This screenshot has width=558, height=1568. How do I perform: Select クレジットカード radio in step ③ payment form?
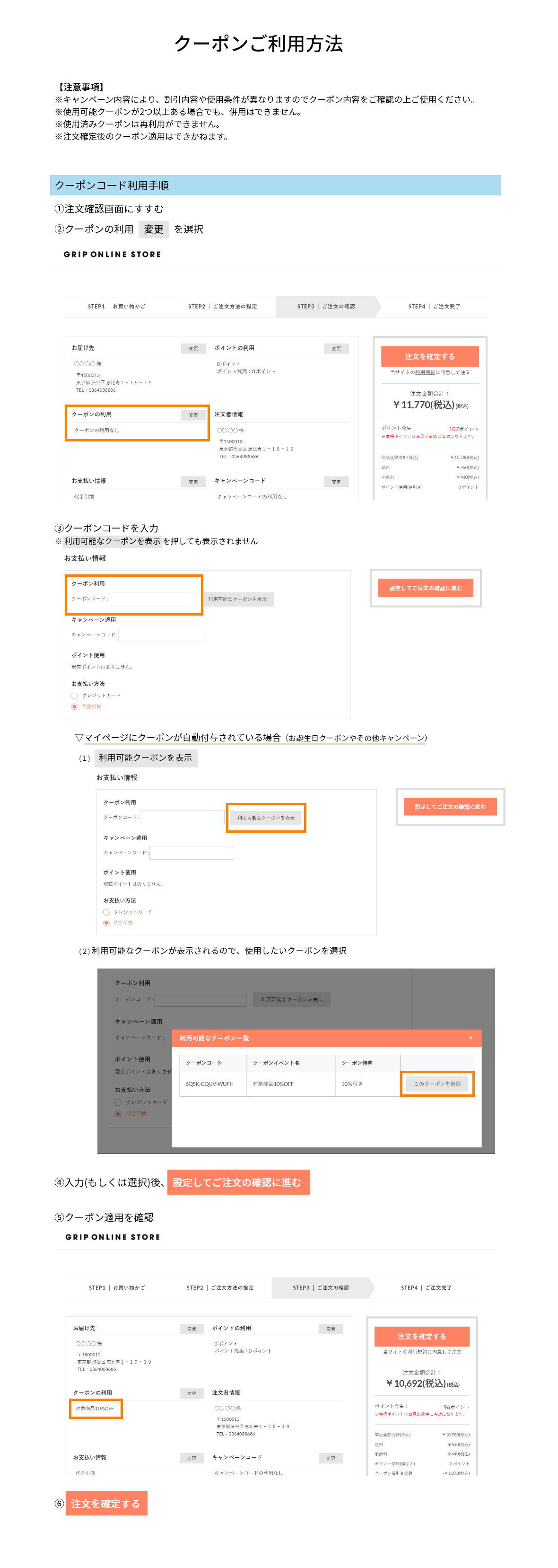75,695
